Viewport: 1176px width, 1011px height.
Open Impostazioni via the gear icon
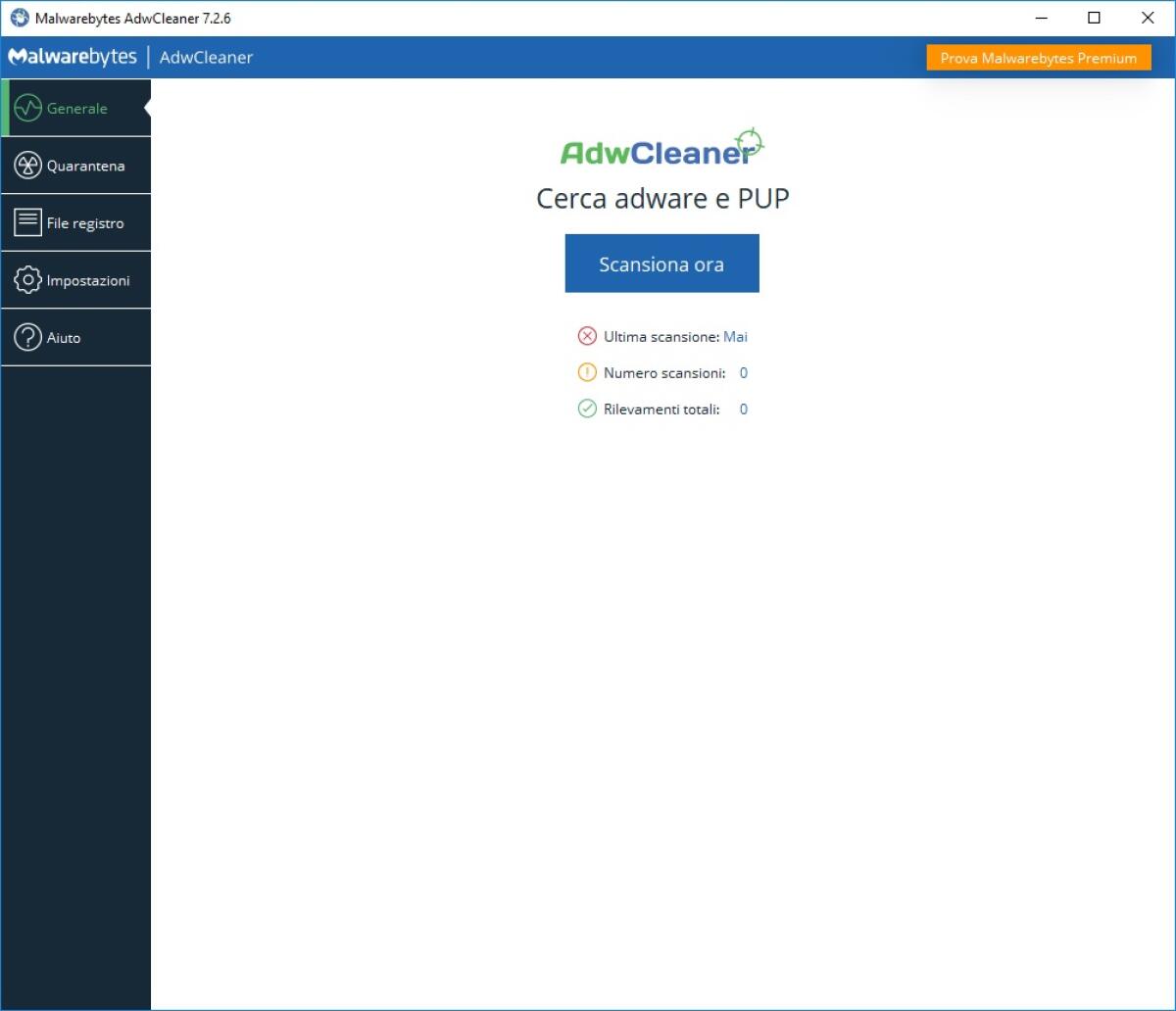(x=27, y=279)
